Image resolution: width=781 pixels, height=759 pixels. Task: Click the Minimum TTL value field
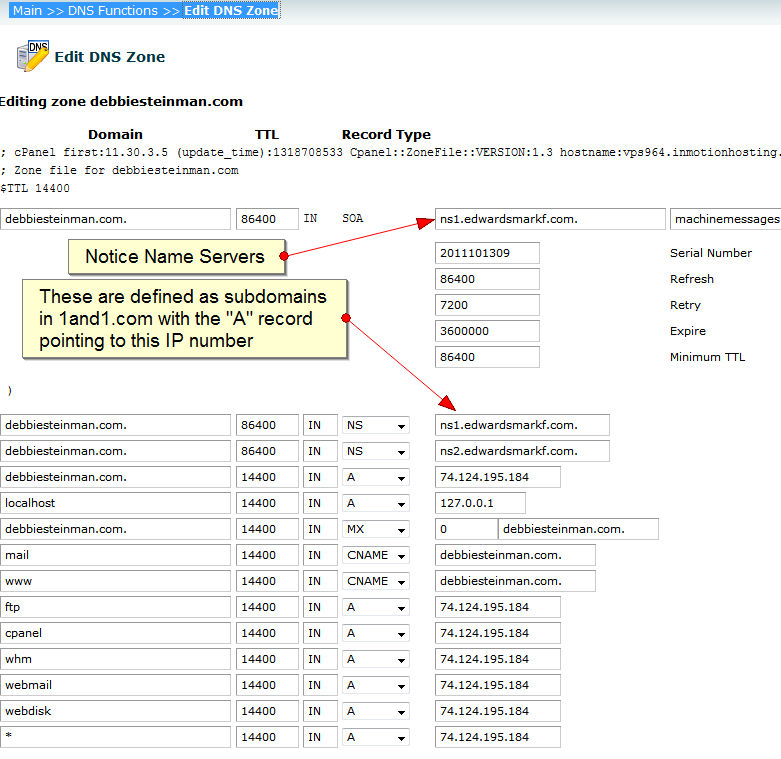point(487,357)
